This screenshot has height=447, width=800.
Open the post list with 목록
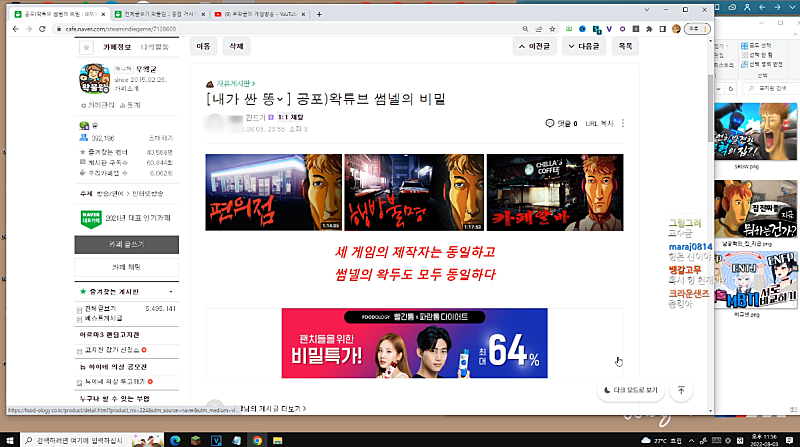pos(626,46)
